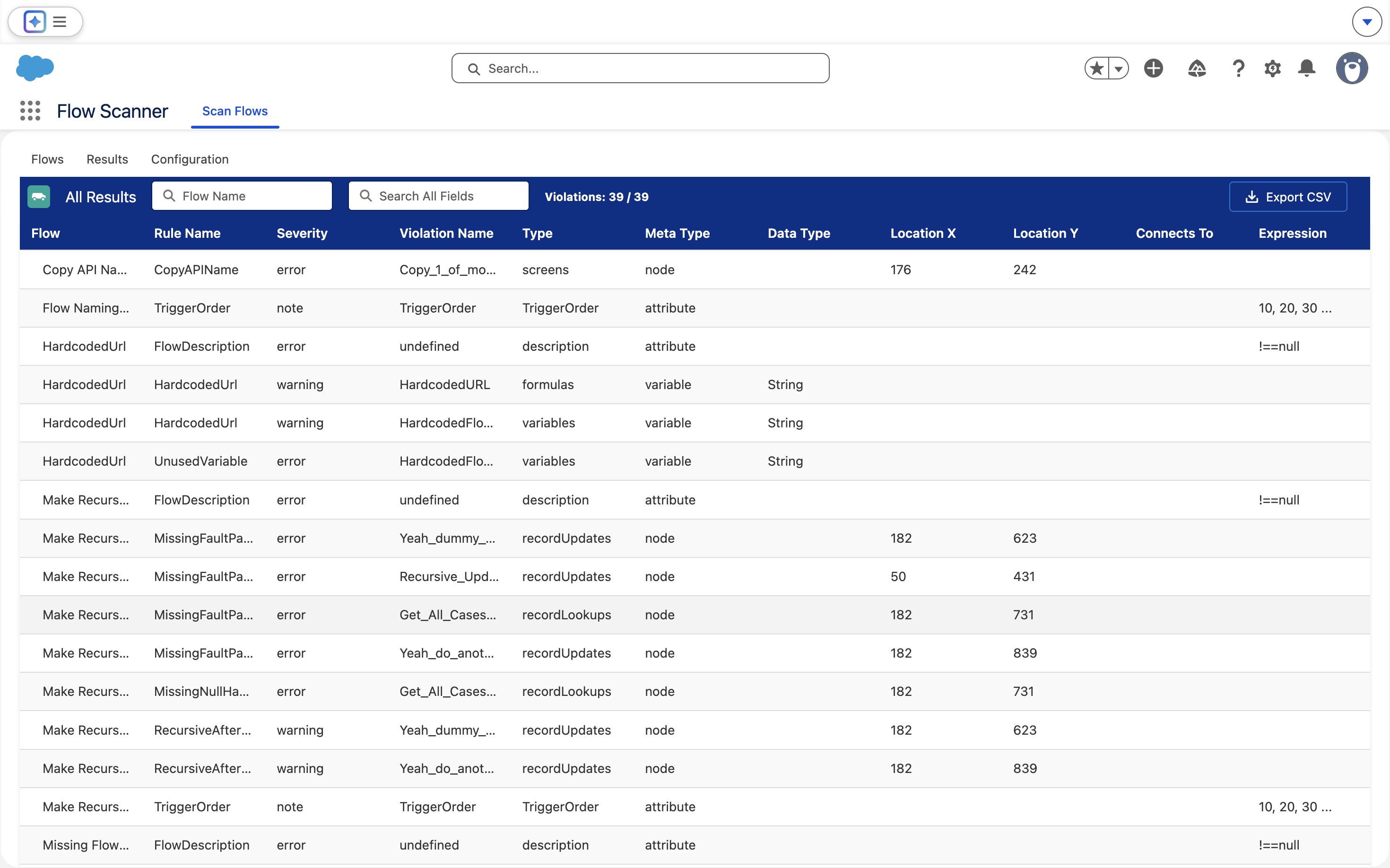The height and width of the screenshot is (868, 1390).
Task: Click the All Results label
Action: [x=101, y=196]
